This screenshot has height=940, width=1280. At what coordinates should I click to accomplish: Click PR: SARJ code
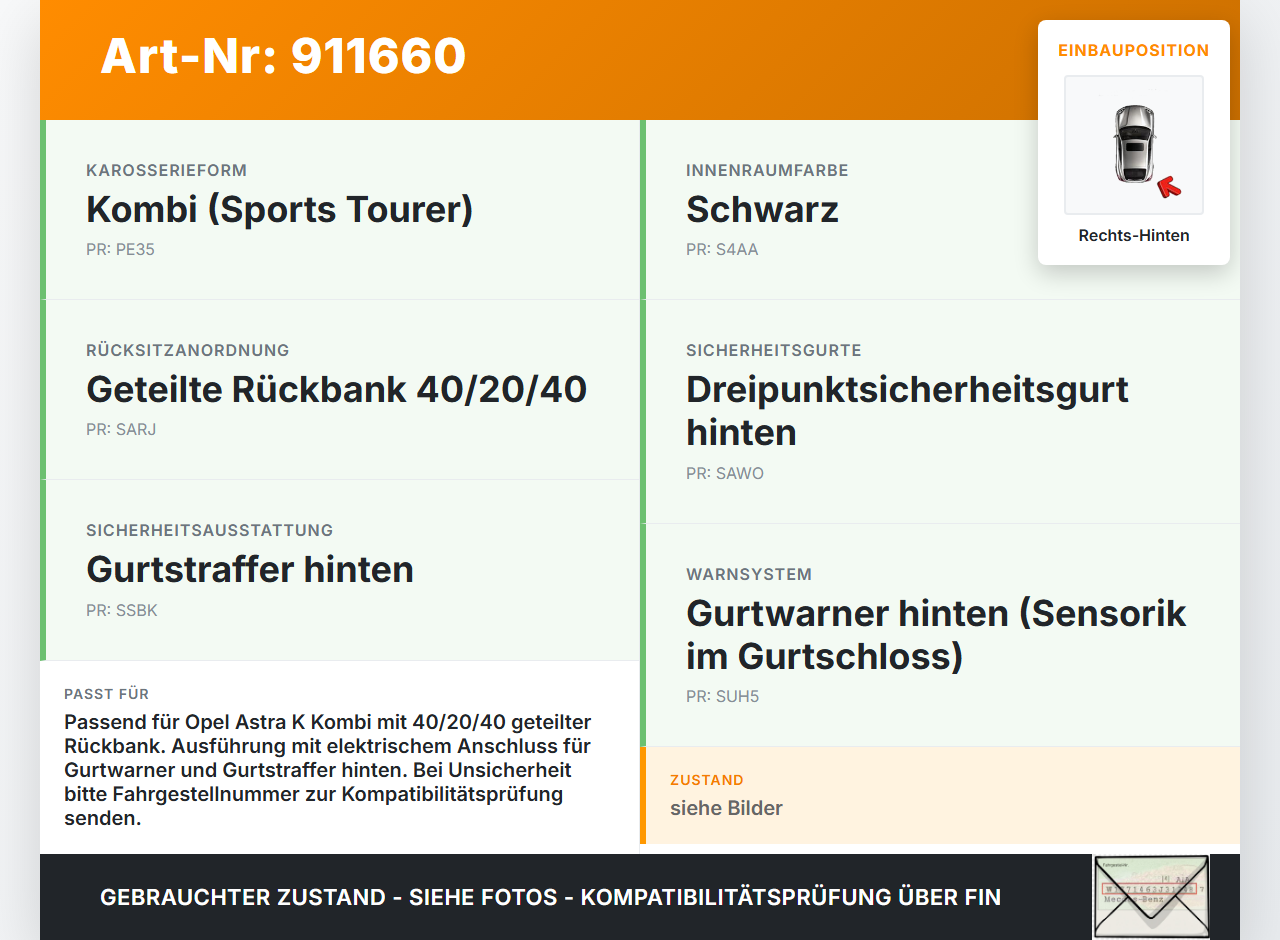point(121,430)
